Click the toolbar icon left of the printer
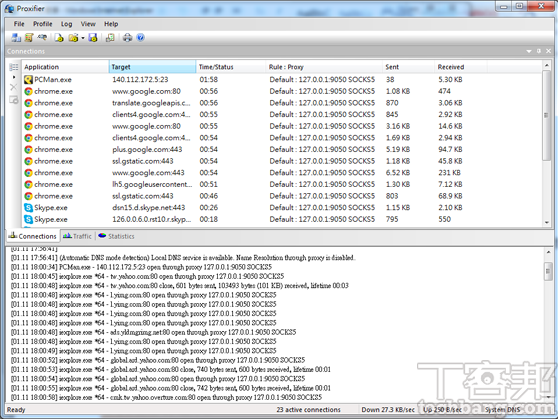Image resolution: width=558 pixels, height=419 pixels. tap(110, 37)
